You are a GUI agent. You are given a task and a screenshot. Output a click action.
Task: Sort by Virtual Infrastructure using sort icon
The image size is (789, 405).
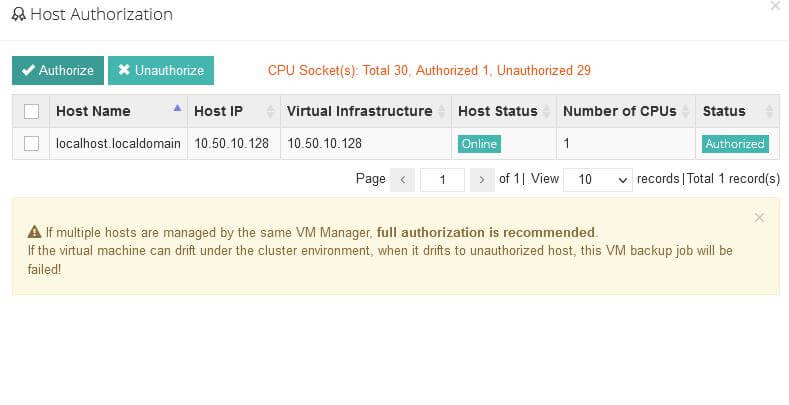441,111
